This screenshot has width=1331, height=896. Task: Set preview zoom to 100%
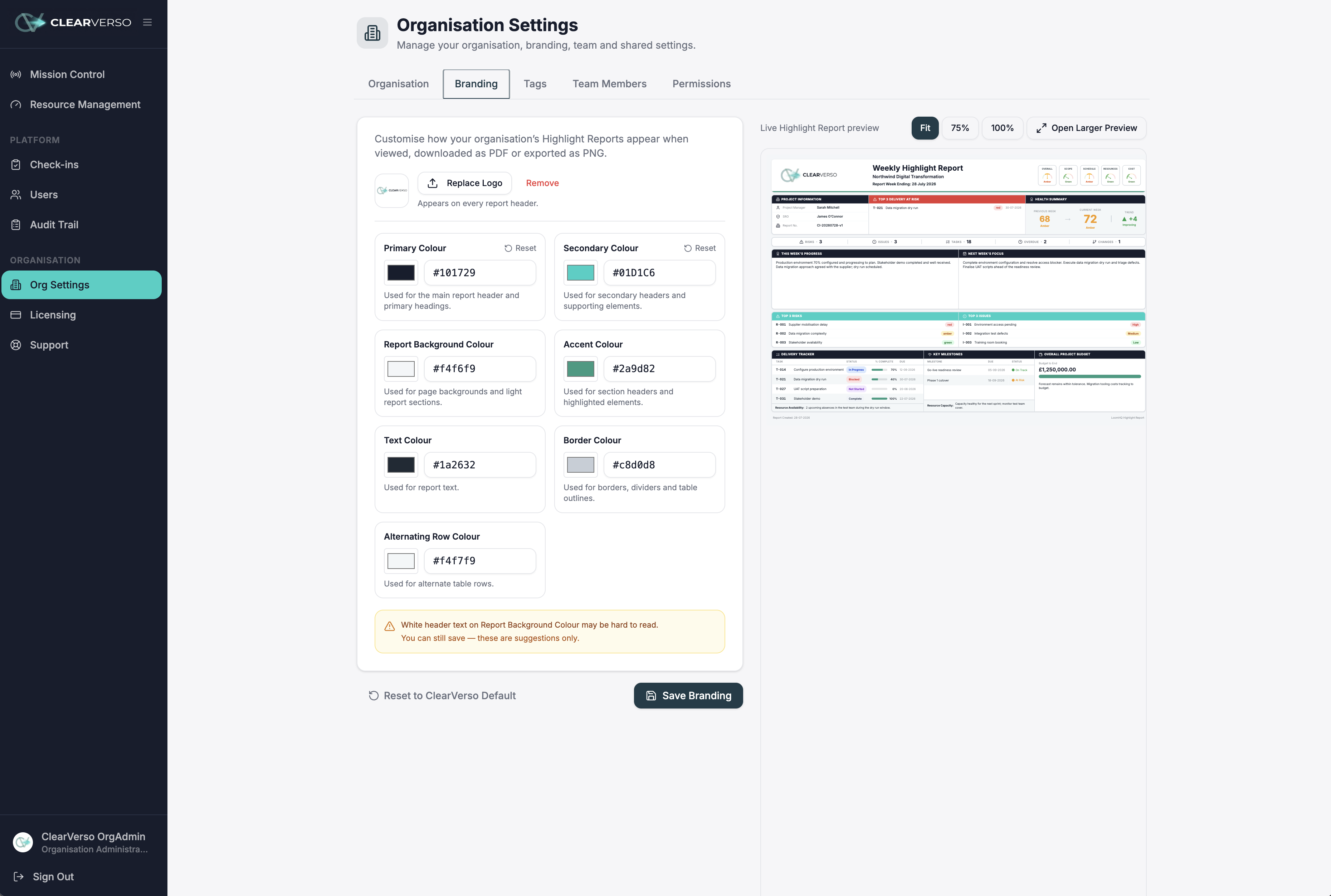pyautogui.click(x=1002, y=128)
